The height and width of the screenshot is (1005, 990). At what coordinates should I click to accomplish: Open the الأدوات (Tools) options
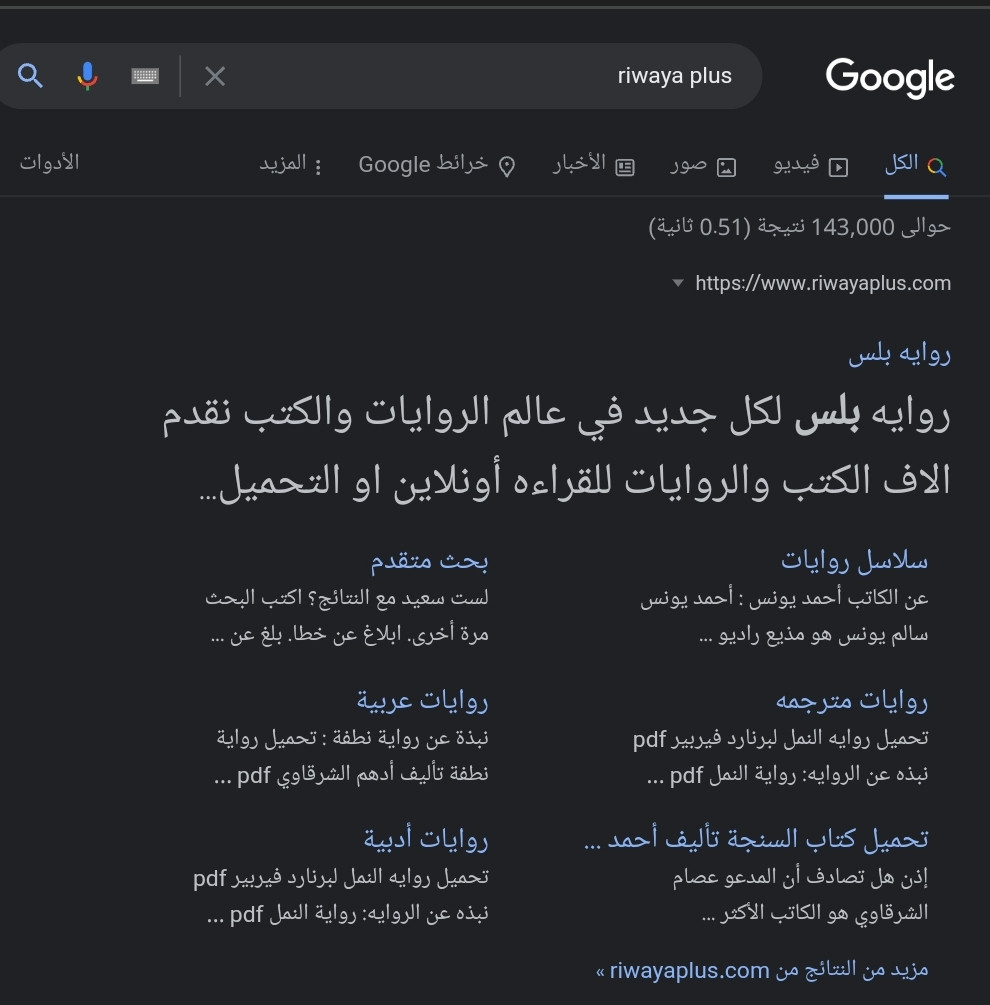tap(49, 162)
